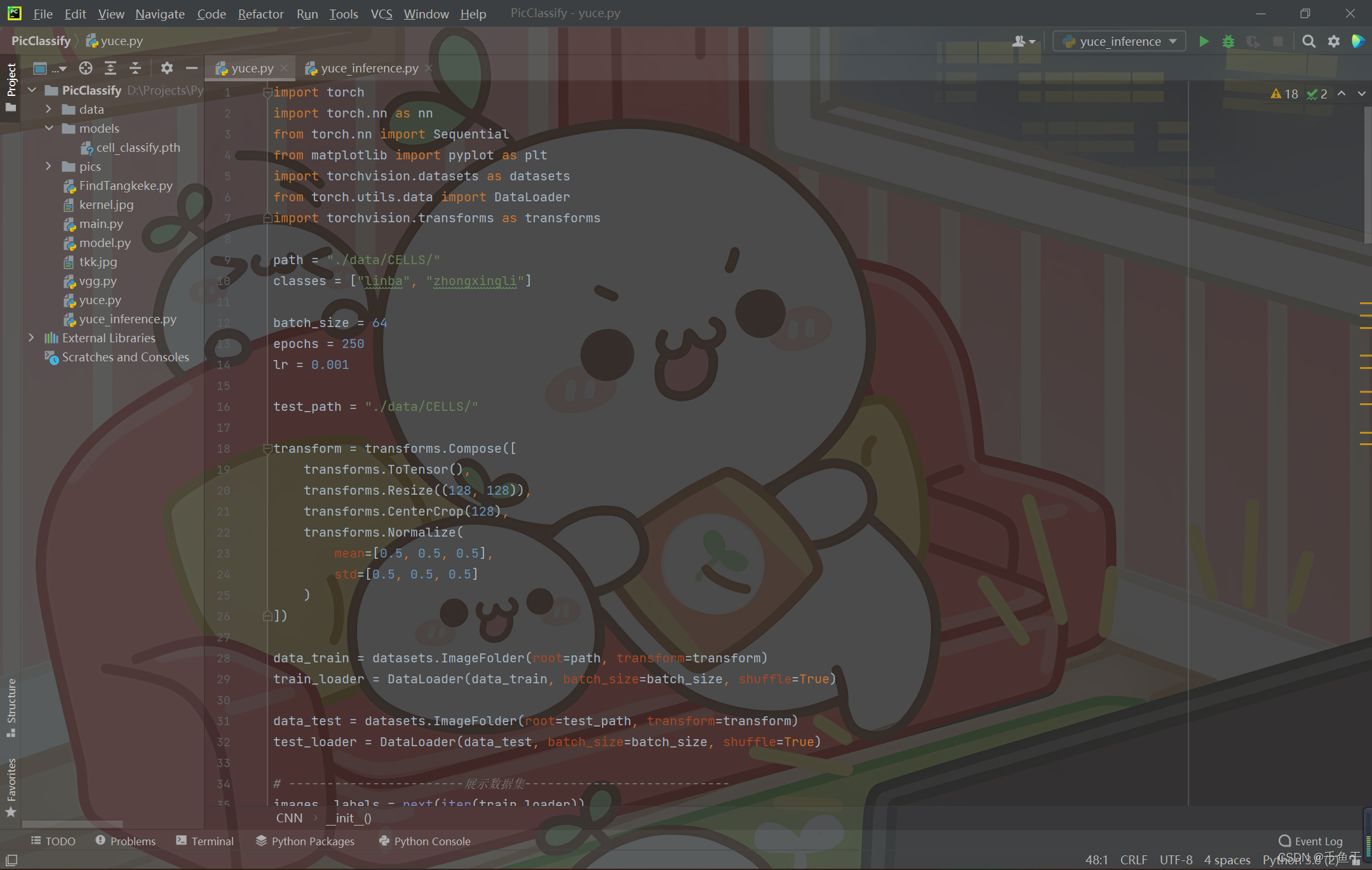Click the __init__() breadcrumb below the editor
The width and height of the screenshot is (1372, 870).
pos(349,818)
